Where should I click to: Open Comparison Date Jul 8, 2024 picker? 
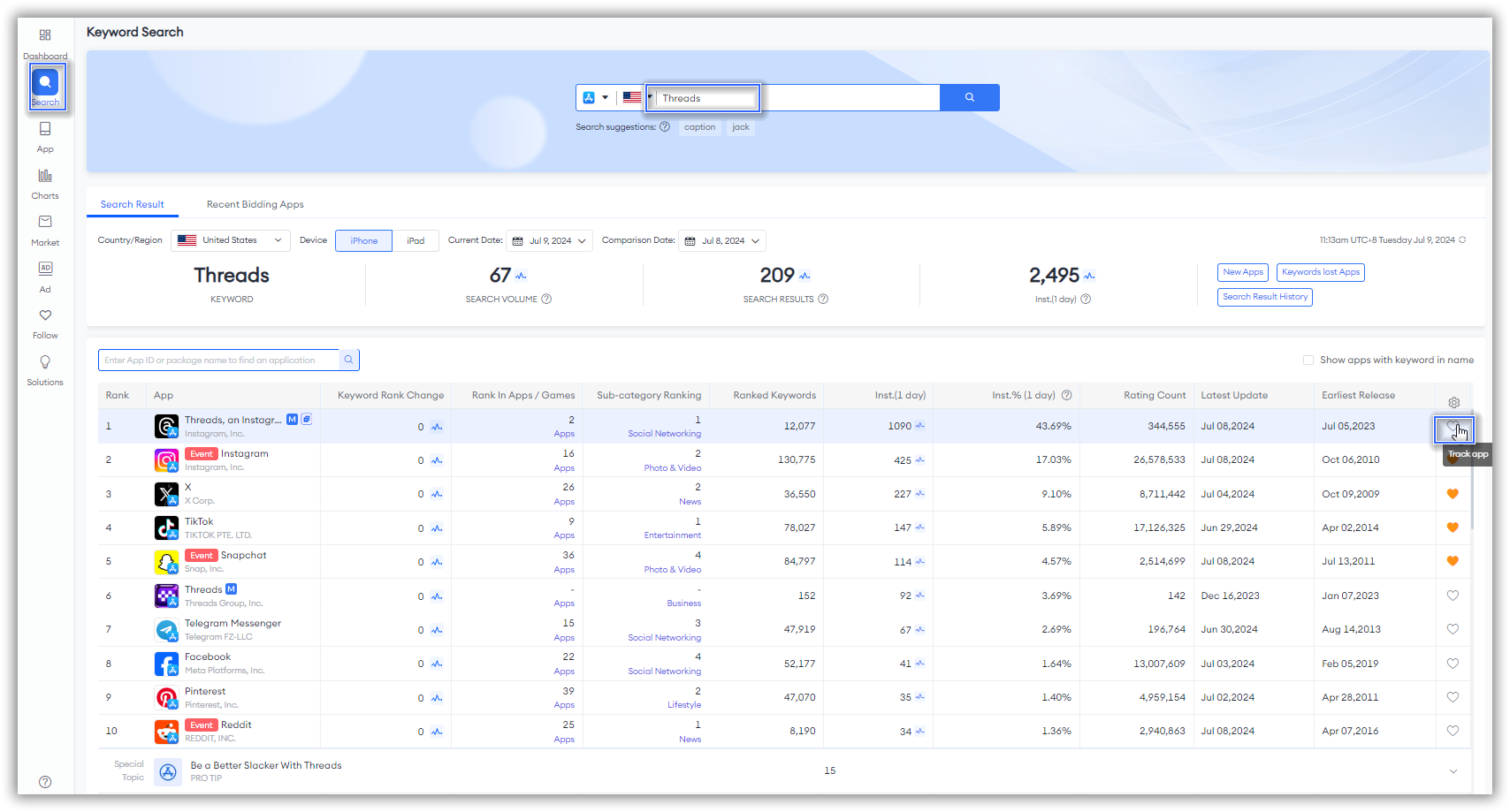coord(722,240)
